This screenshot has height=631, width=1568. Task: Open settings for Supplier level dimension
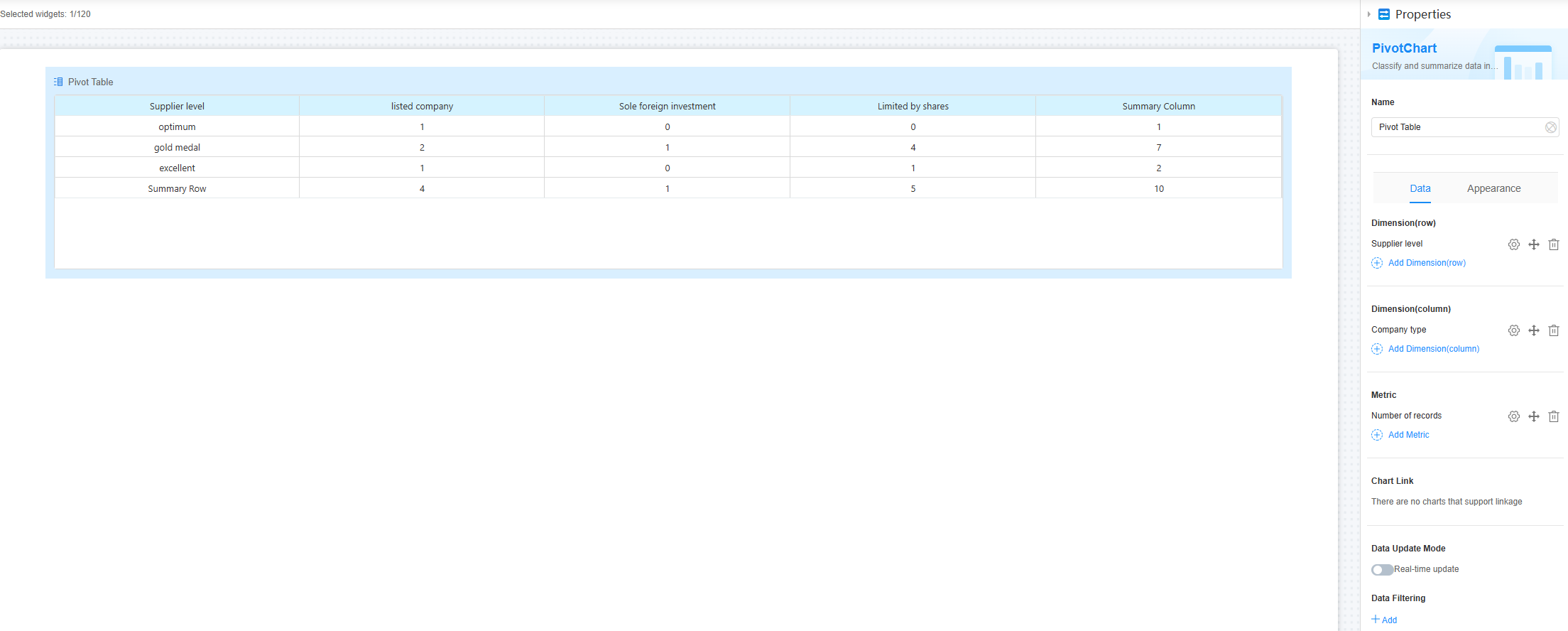click(x=1514, y=244)
